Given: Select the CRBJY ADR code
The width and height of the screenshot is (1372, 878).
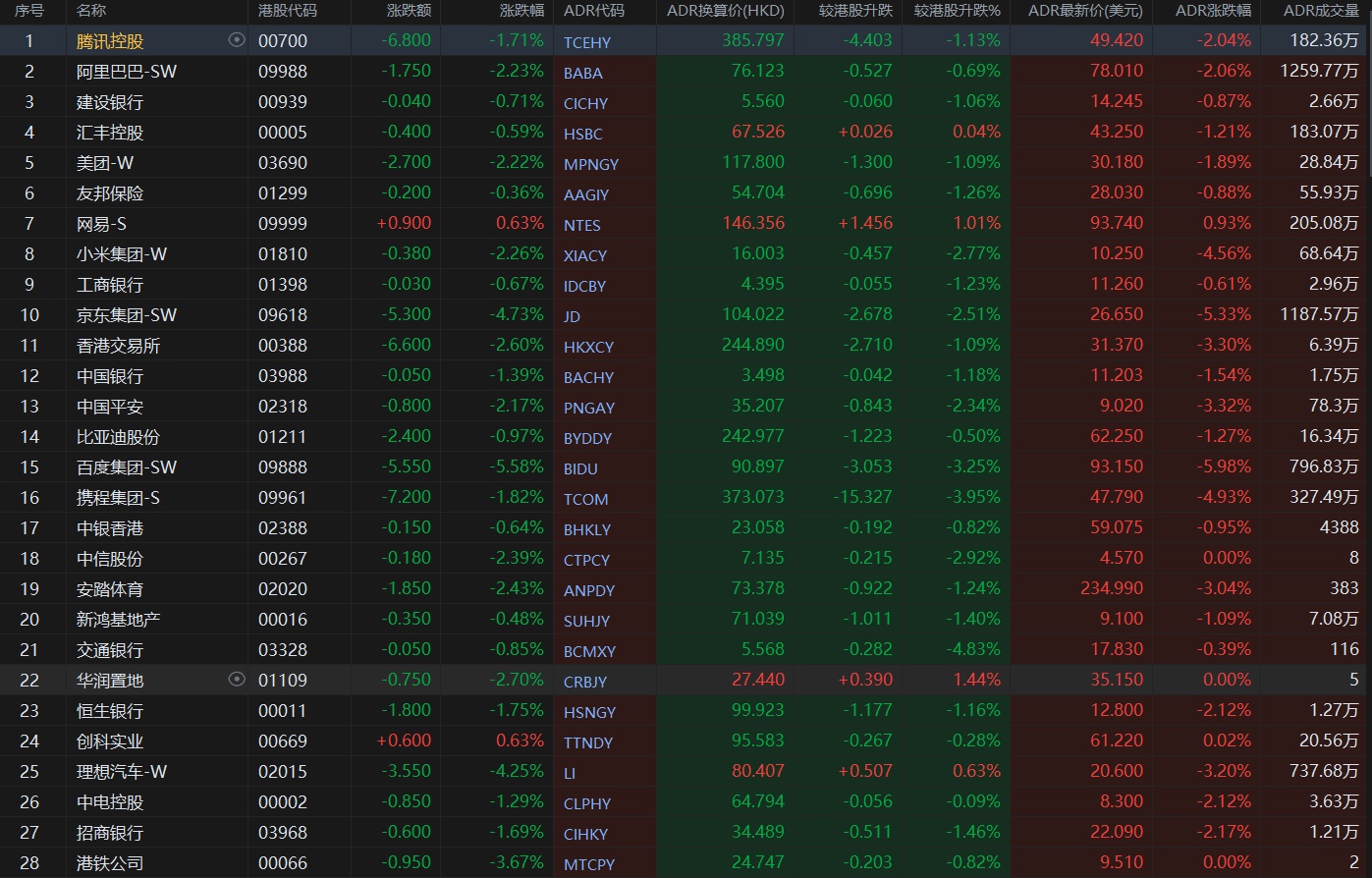Looking at the screenshot, I should click(x=585, y=682).
